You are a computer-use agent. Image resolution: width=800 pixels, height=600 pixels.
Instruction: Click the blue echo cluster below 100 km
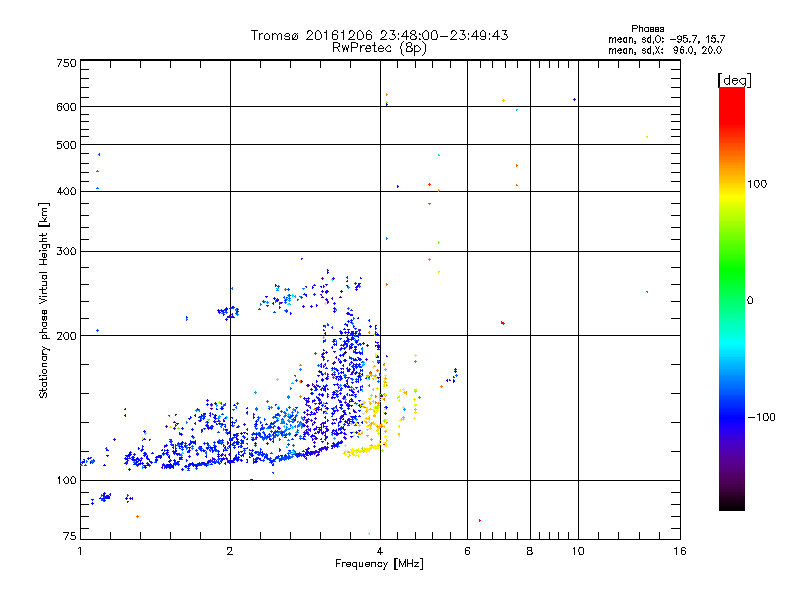pyautogui.click(x=105, y=497)
